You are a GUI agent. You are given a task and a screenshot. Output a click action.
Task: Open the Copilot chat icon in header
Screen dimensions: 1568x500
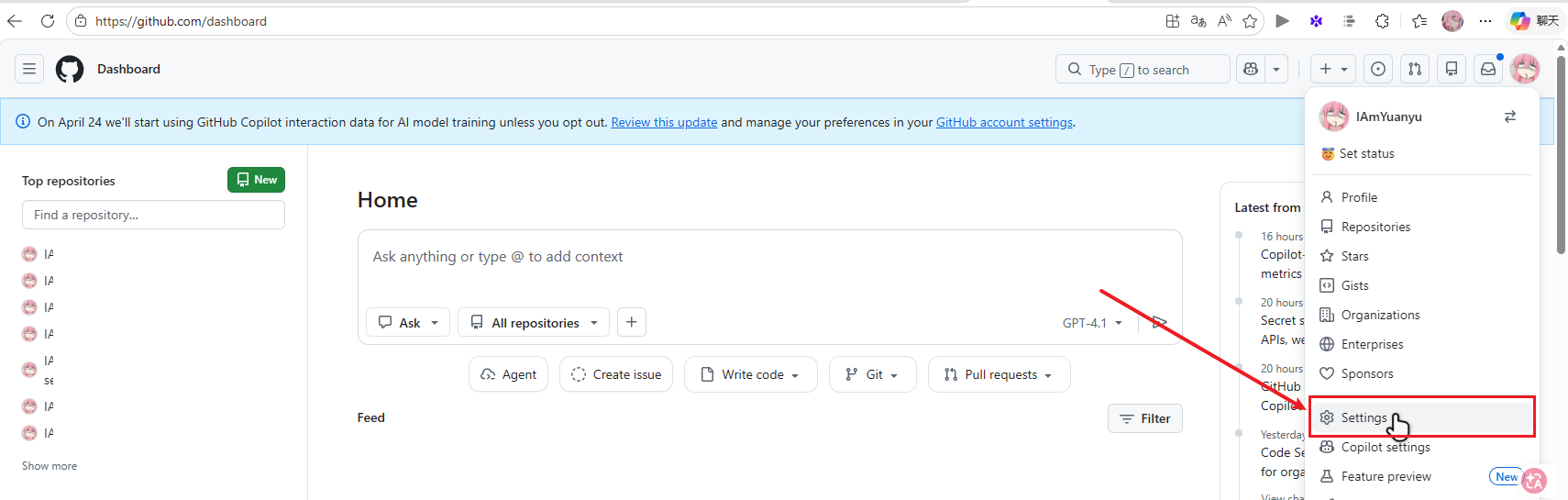(x=1251, y=69)
